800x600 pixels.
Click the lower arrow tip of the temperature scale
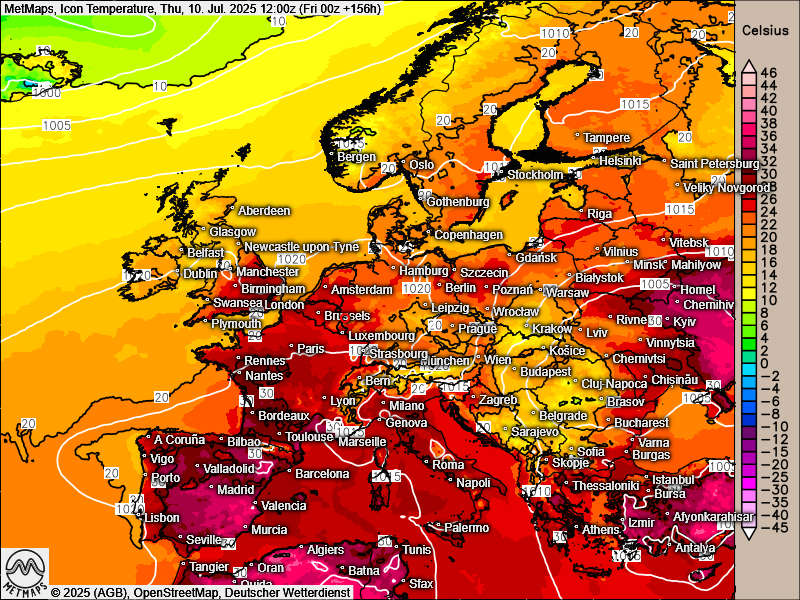747,533
